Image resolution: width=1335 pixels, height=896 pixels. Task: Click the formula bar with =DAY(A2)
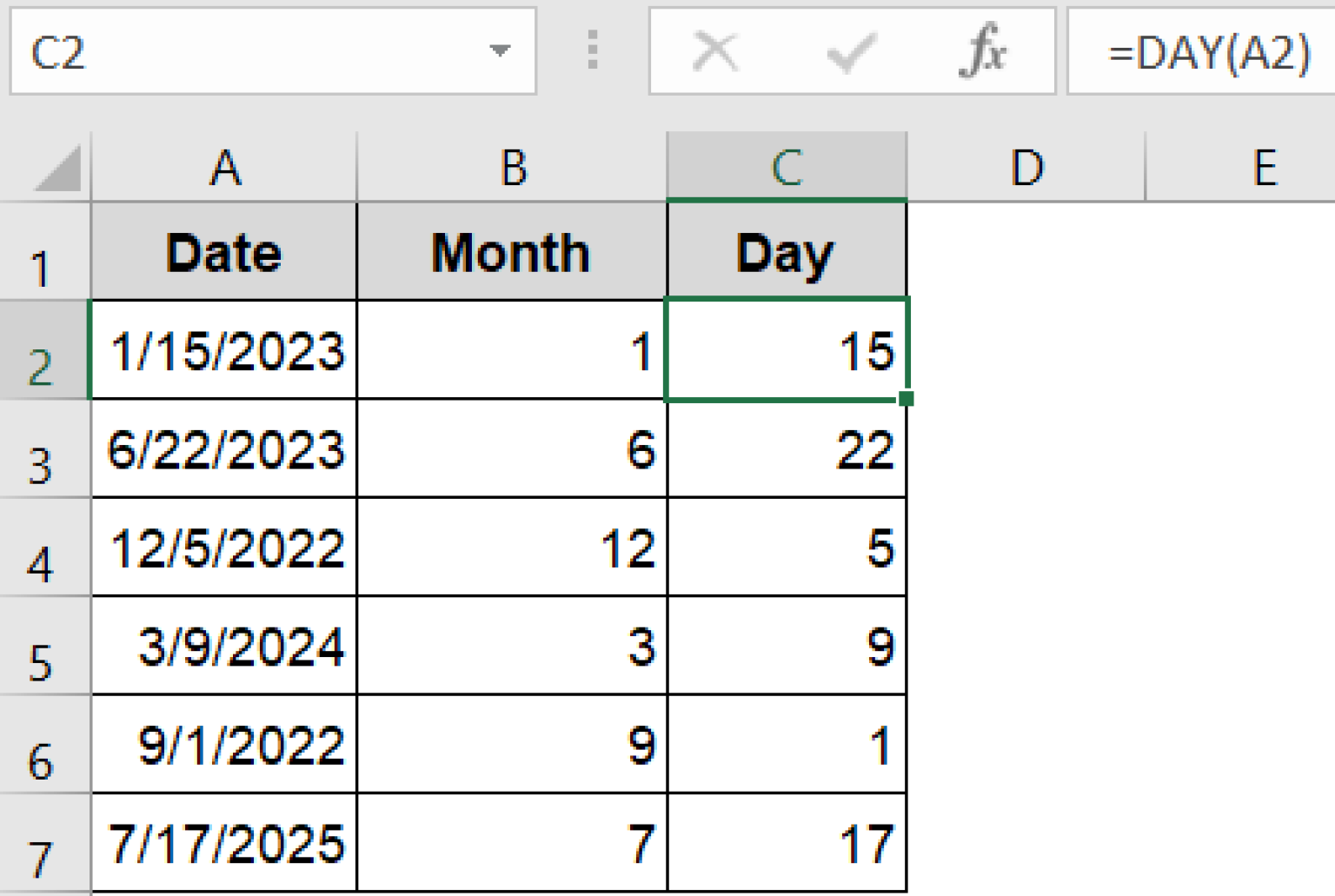[1208, 52]
